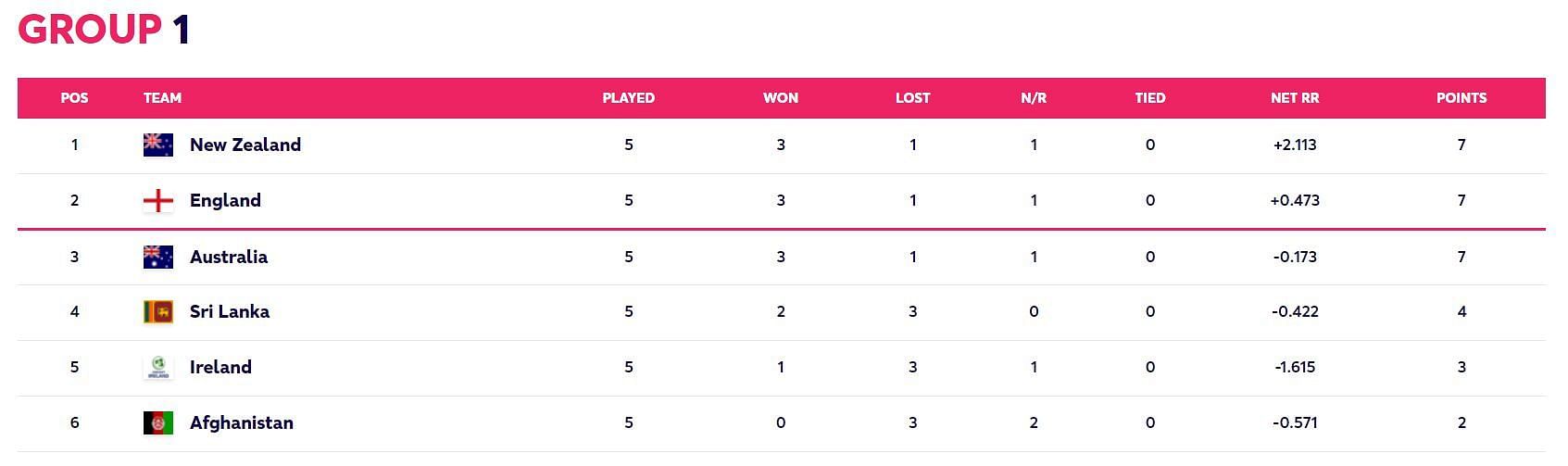Click the WON column header
Viewport: 1568px width, 466px height.
pyautogui.click(x=780, y=97)
